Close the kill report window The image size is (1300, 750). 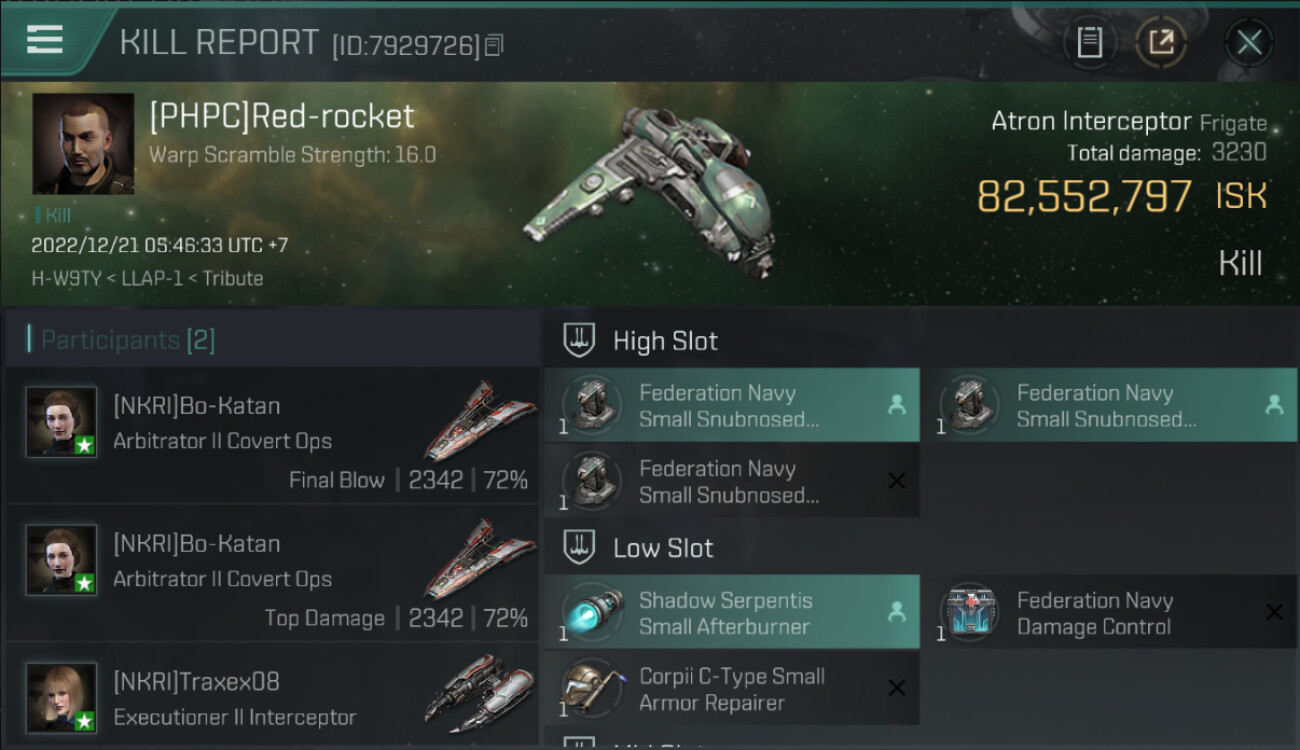[x=1249, y=42]
